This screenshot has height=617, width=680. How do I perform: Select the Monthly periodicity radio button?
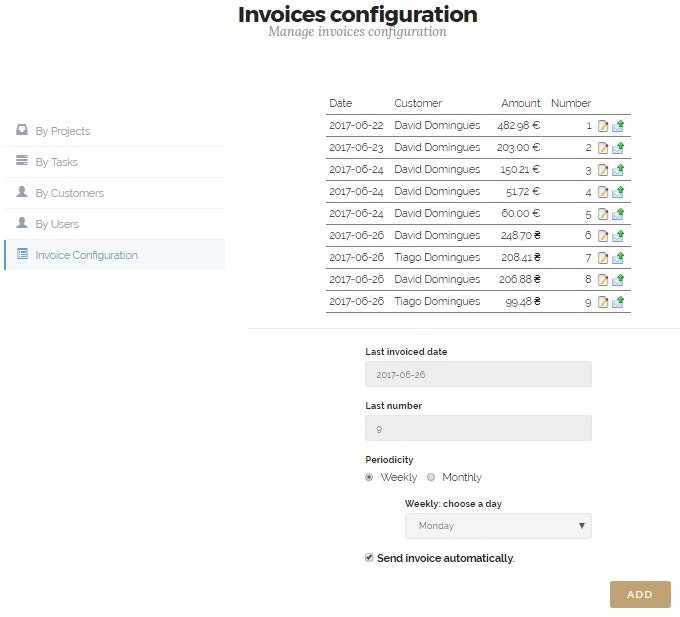click(x=431, y=477)
